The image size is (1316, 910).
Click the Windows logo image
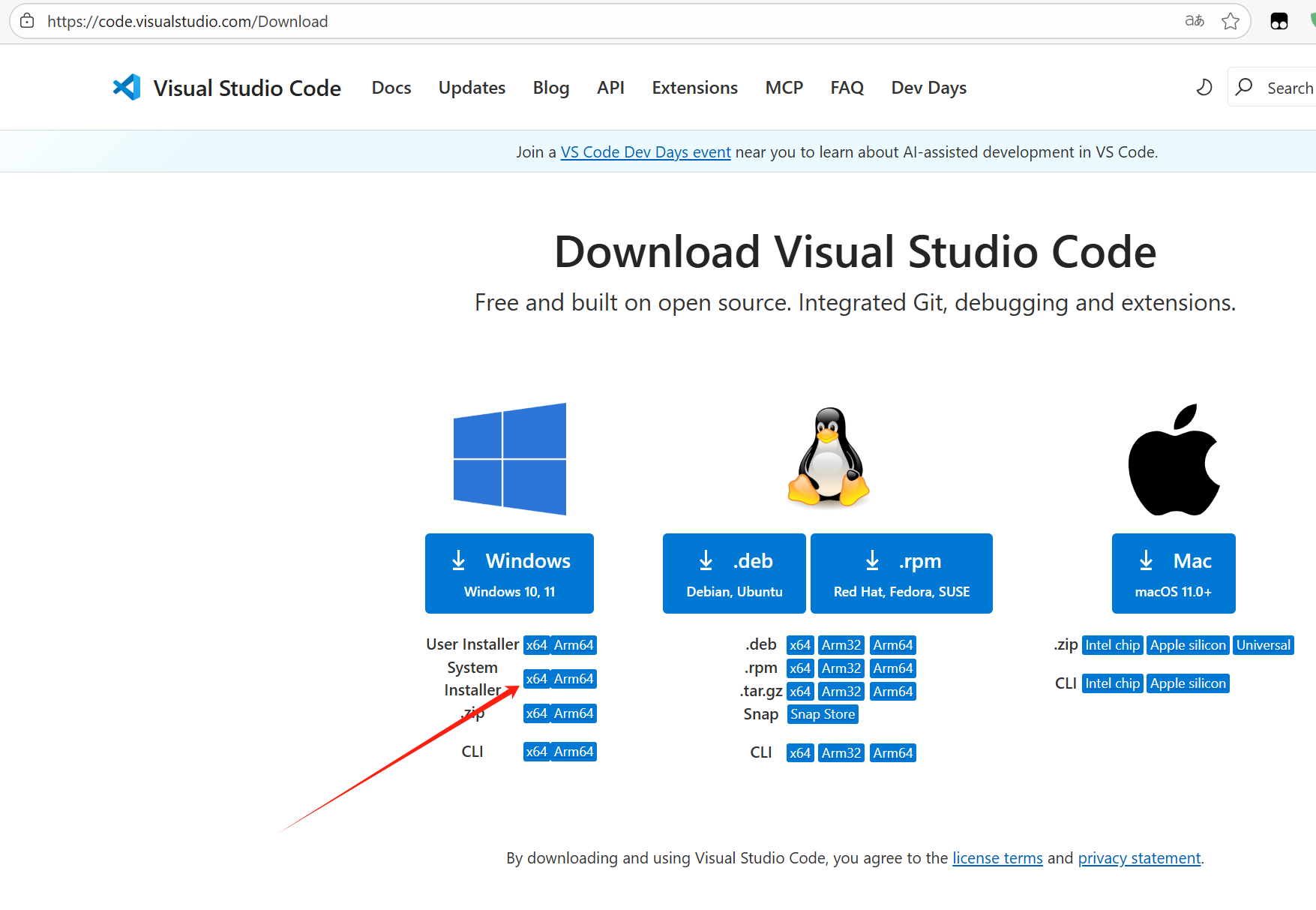510,459
